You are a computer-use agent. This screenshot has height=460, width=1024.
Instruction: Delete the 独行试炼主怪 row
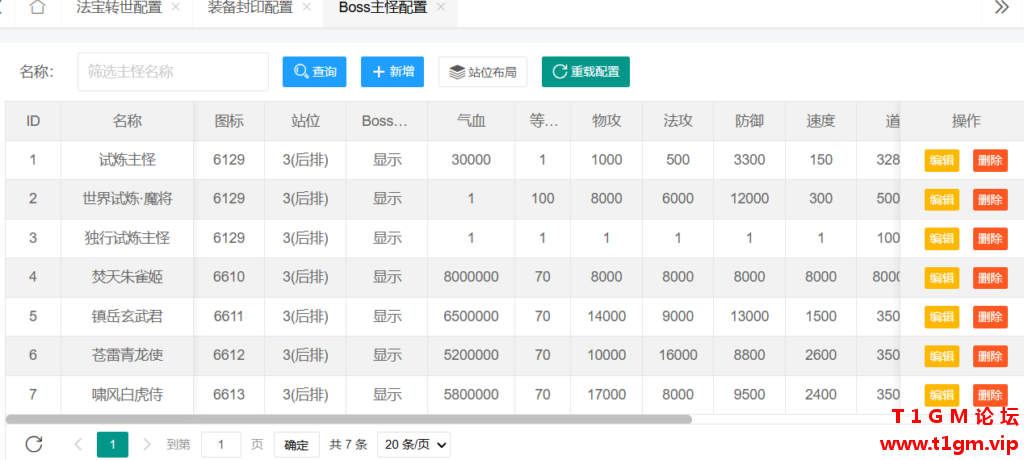[990, 238]
